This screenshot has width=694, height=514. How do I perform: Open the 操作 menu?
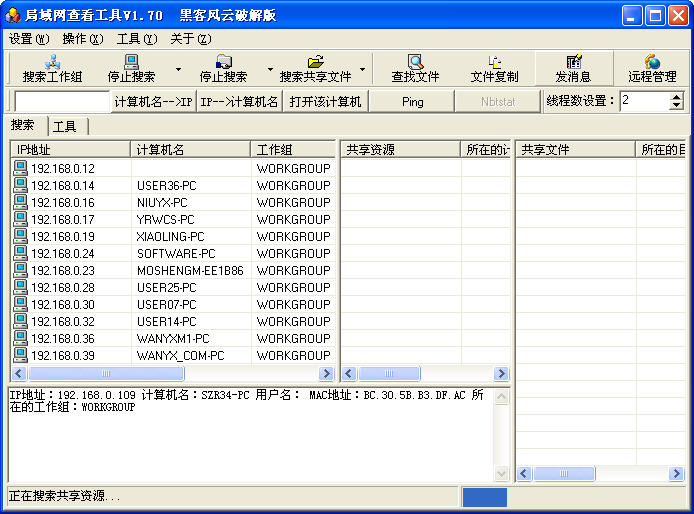[82, 39]
